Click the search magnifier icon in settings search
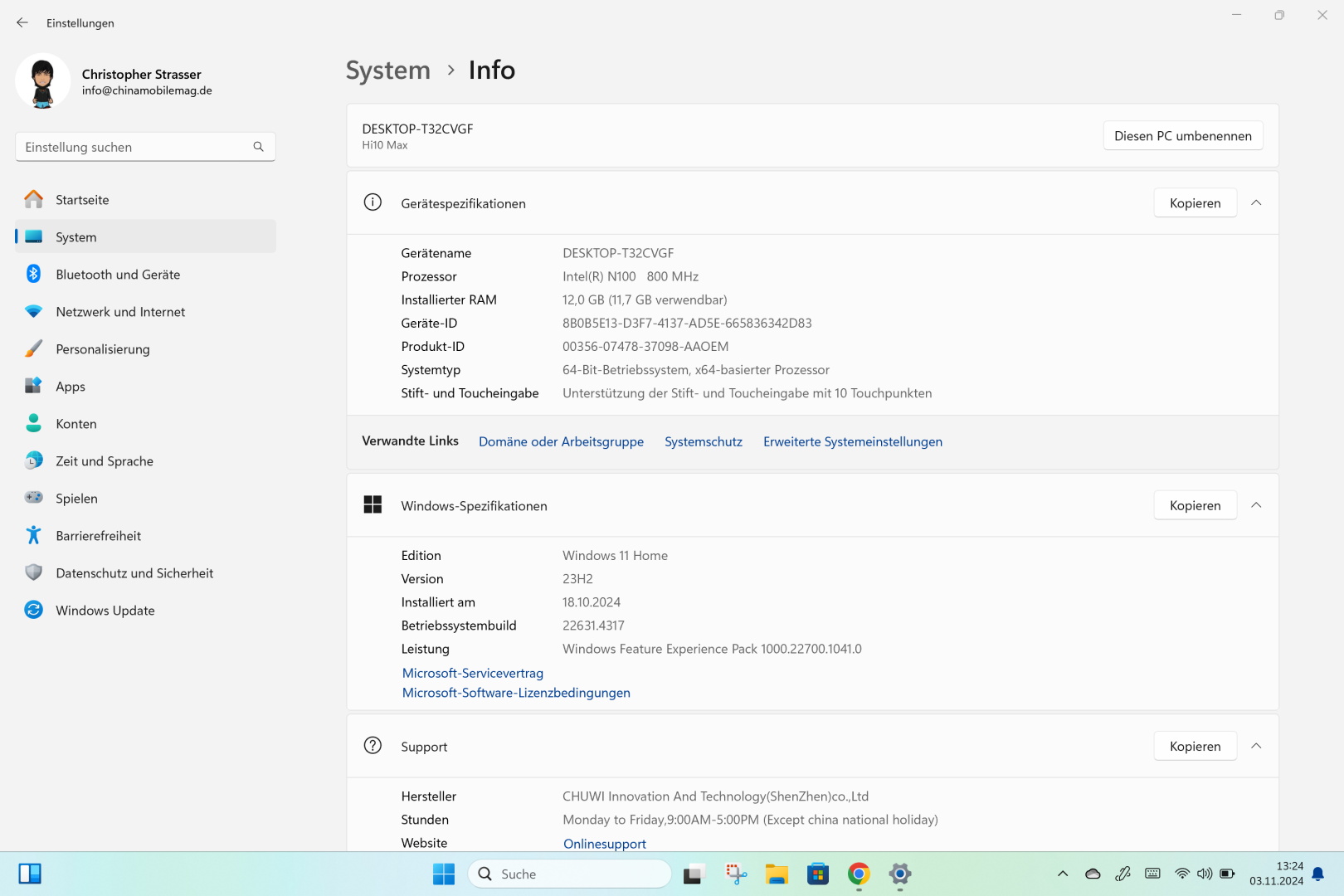The image size is (1344, 896). pyautogui.click(x=258, y=147)
